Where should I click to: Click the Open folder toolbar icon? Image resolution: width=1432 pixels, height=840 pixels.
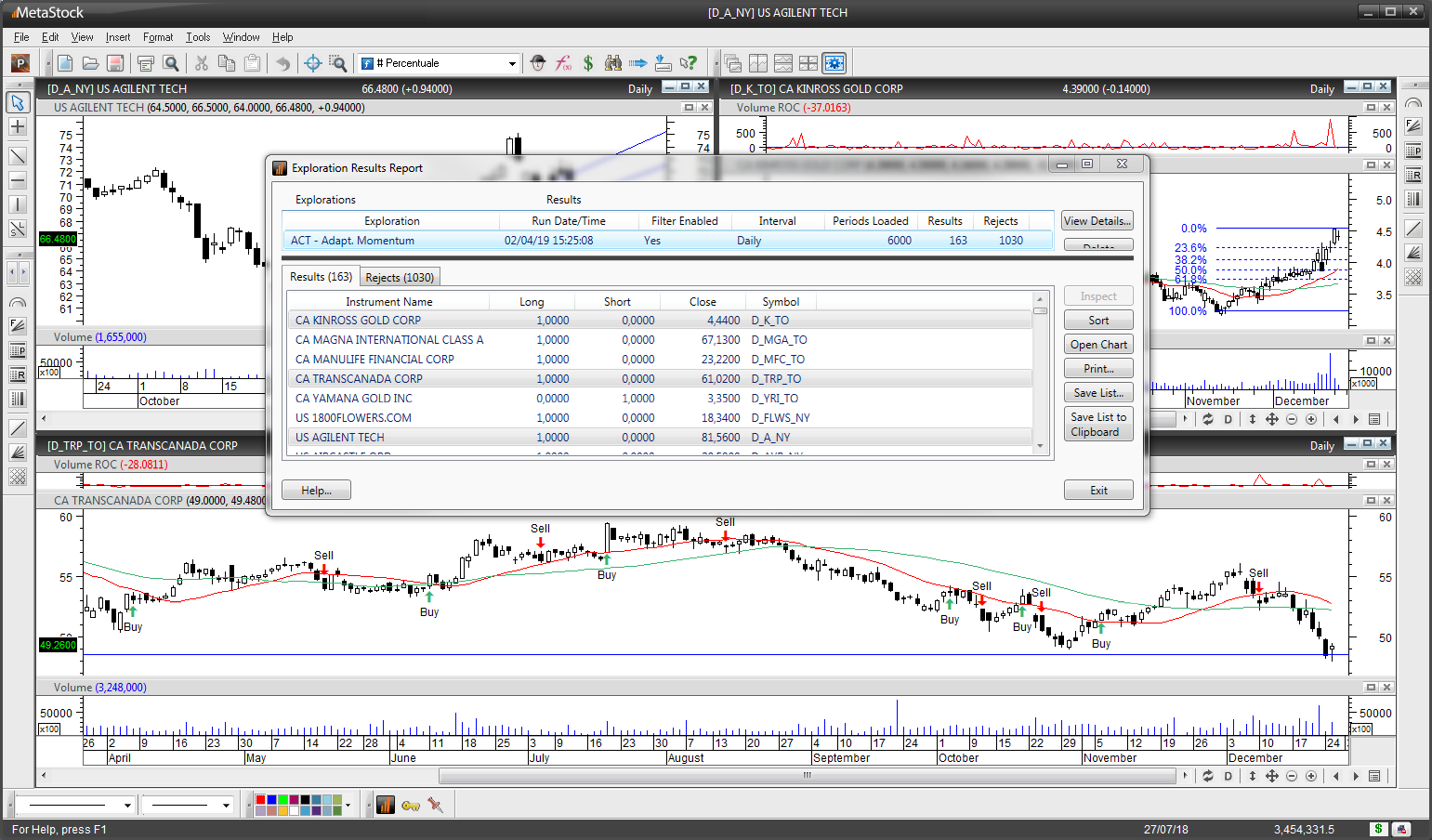pyautogui.click(x=90, y=63)
